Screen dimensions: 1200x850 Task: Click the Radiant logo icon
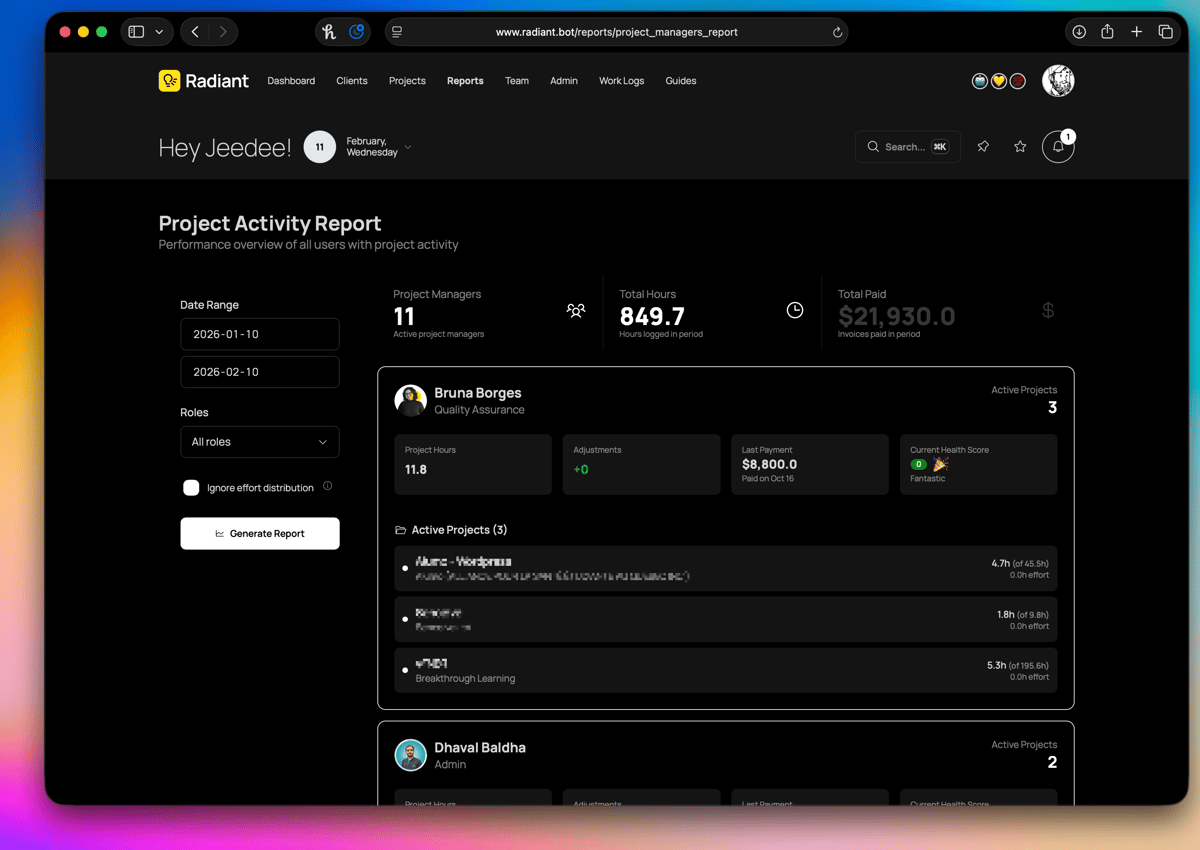[169, 81]
